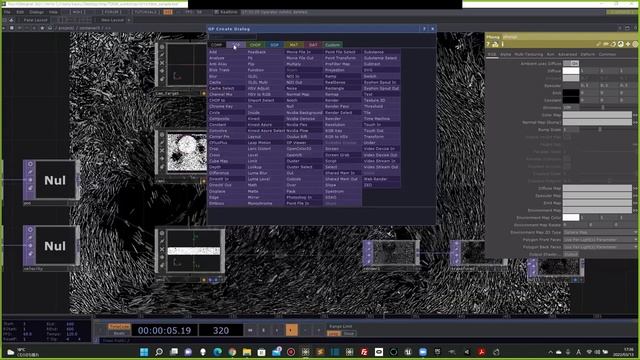Click the Normal Map (Bump) field
Screen dimensions: 640x360
click(x=597, y=122)
